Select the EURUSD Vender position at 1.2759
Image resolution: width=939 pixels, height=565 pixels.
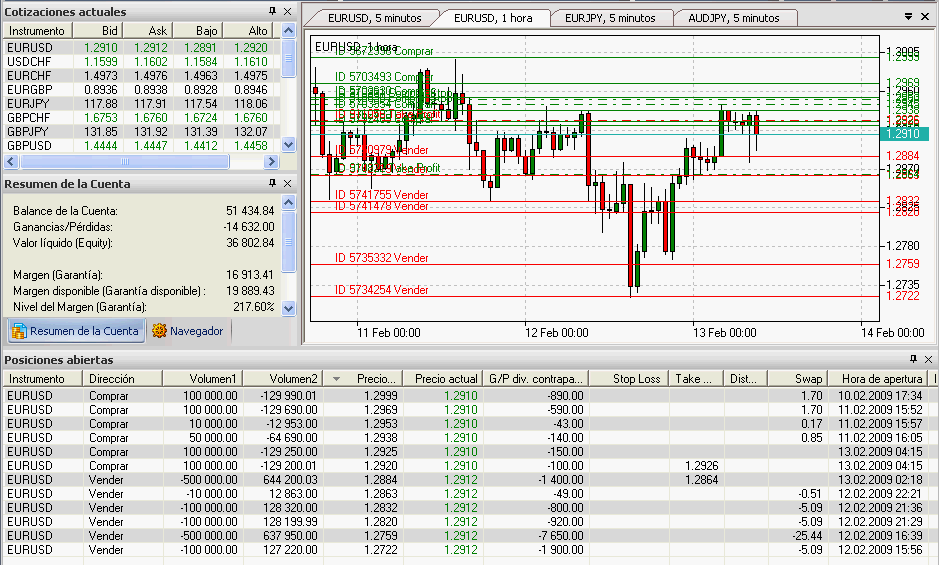[467, 536]
